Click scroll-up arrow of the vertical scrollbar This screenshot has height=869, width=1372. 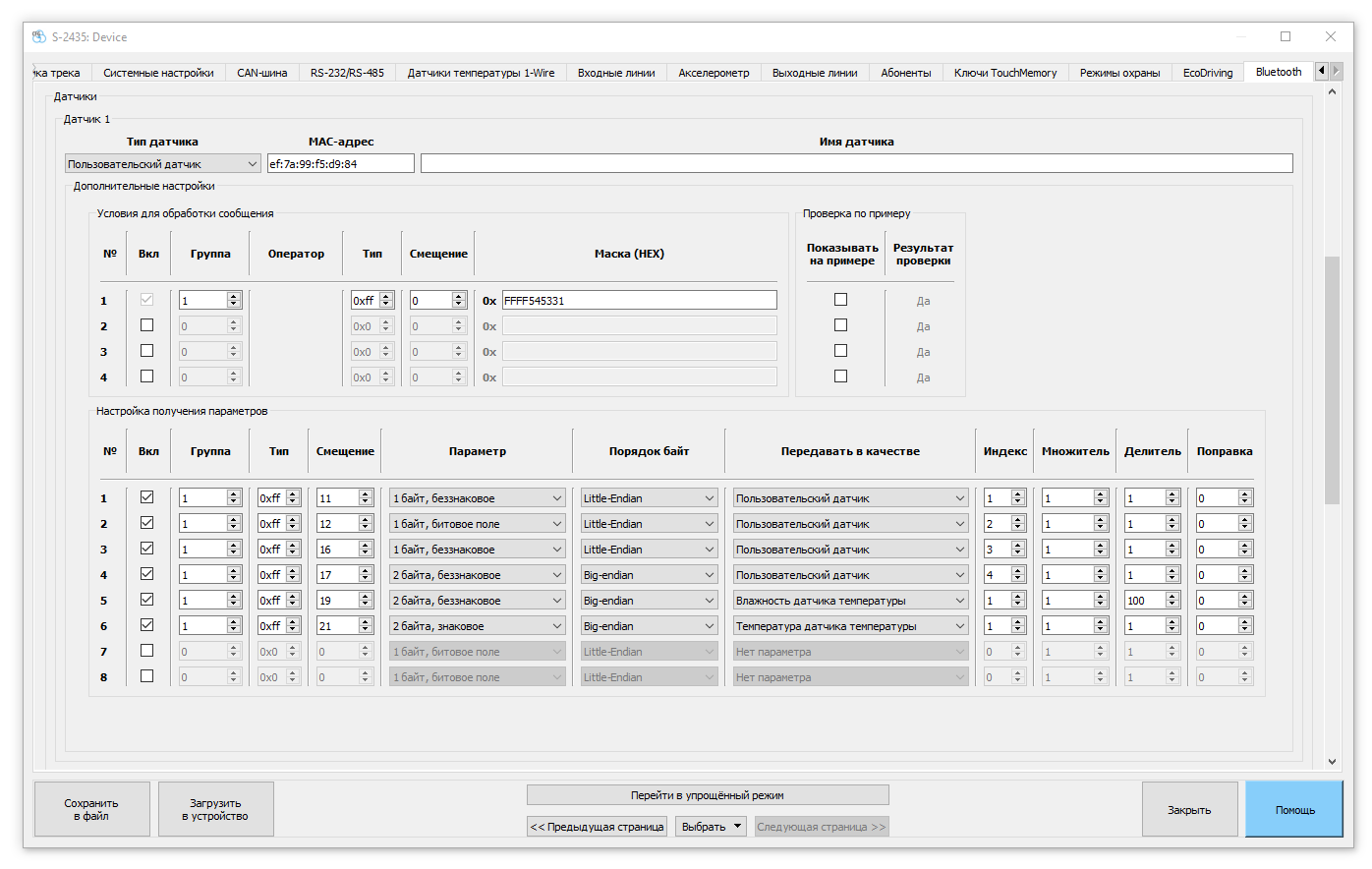click(x=1332, y=92)
